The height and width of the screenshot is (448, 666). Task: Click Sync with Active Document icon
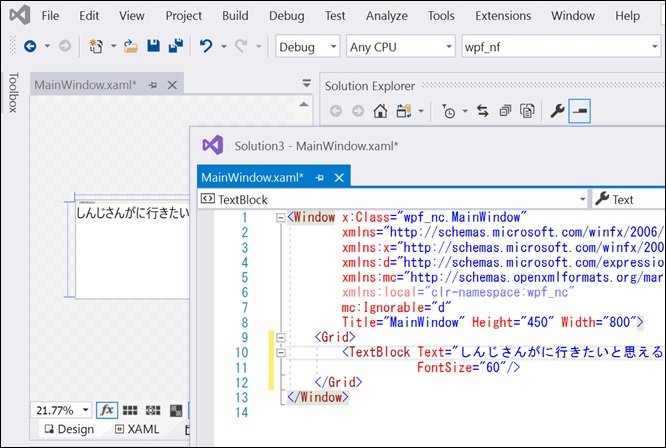pos(483,111)
